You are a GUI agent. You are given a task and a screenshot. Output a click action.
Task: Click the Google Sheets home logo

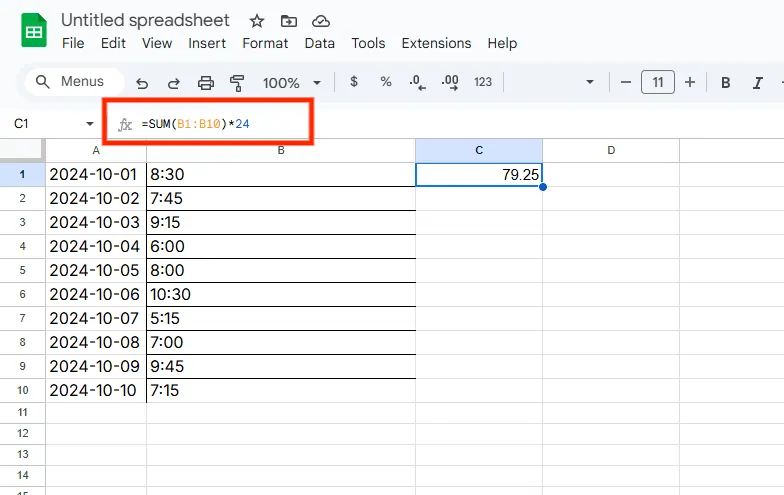point(34,31)
